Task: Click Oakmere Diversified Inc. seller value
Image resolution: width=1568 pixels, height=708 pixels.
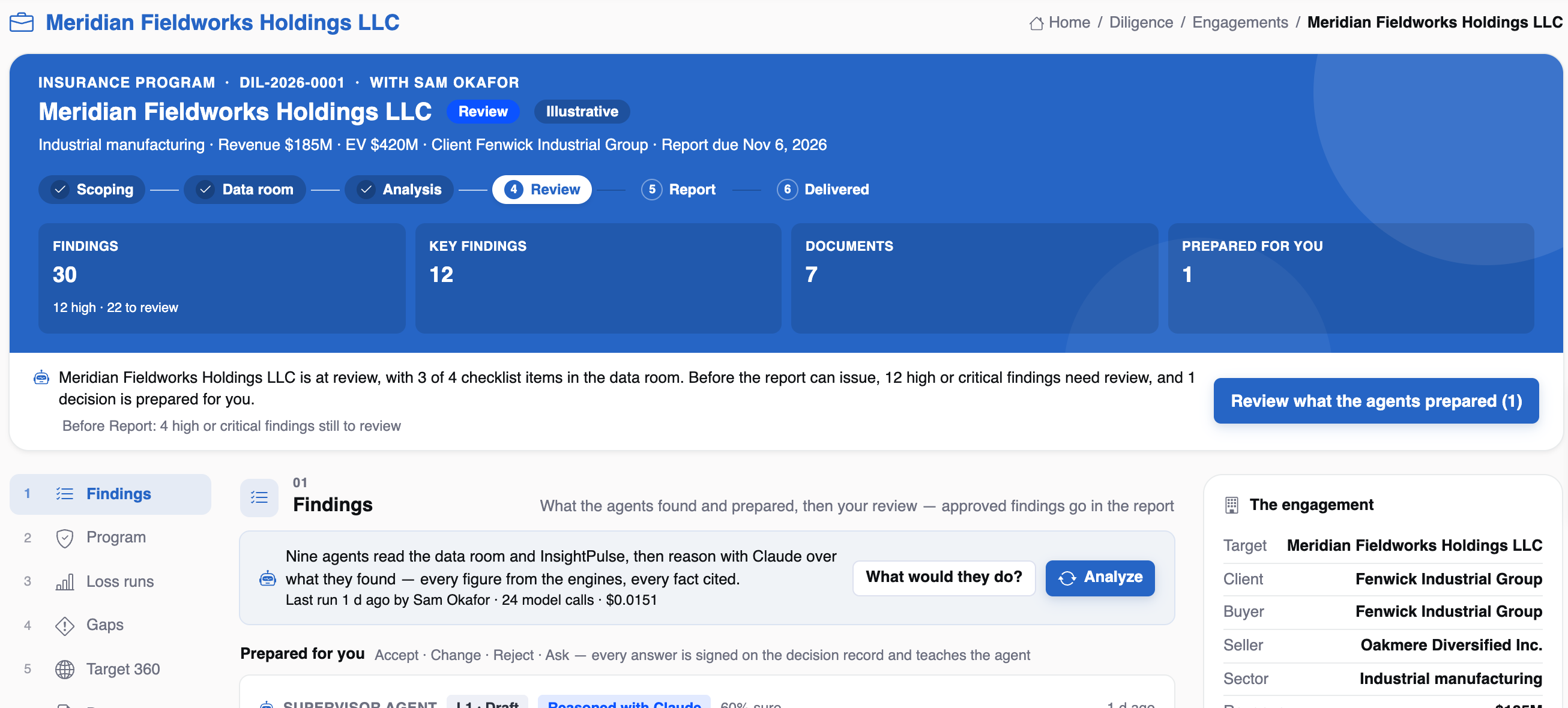Action: pos(1450,645)
